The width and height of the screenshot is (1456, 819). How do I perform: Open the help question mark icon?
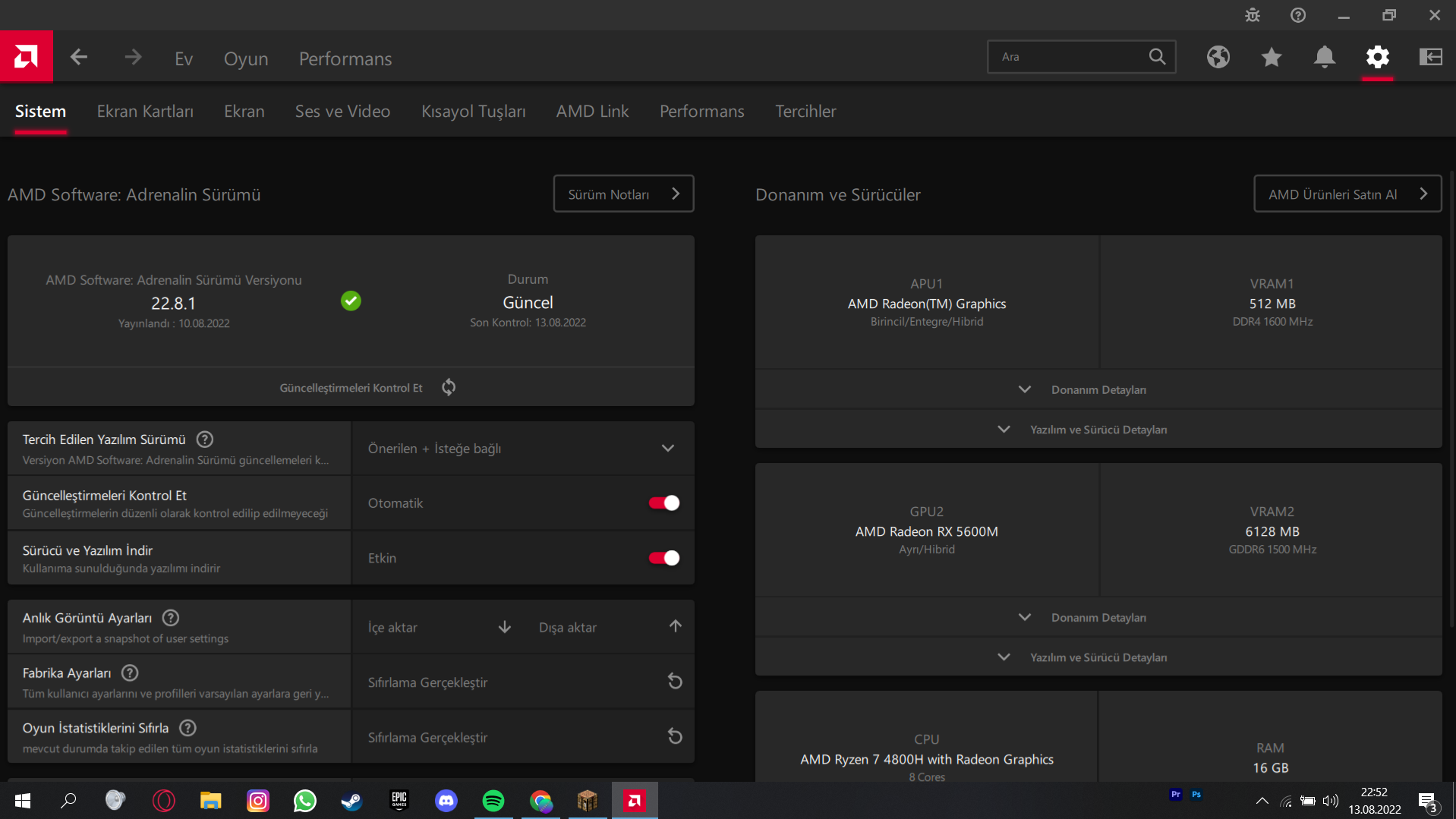coord(1298,15)
